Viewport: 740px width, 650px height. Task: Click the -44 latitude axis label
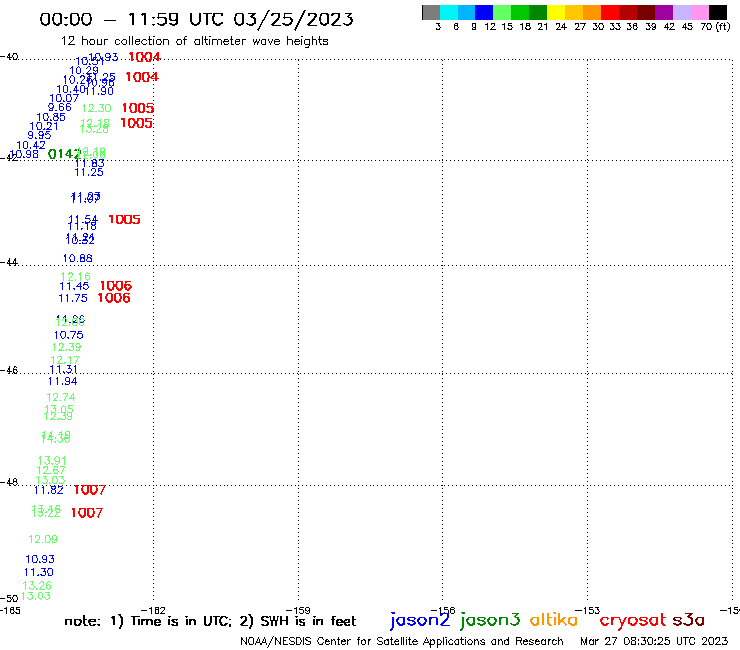[9, 262]
